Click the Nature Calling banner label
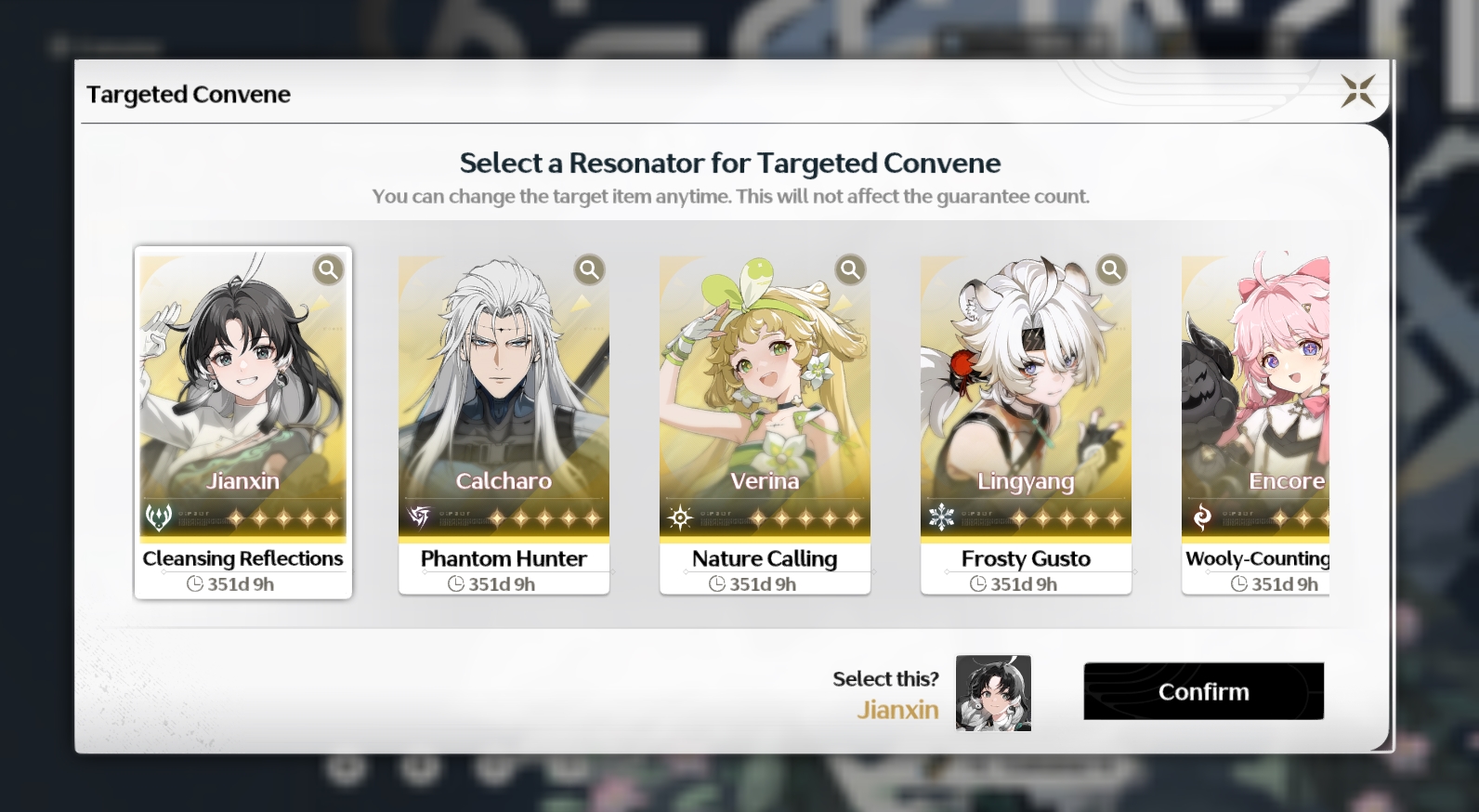 click(765, 558)
